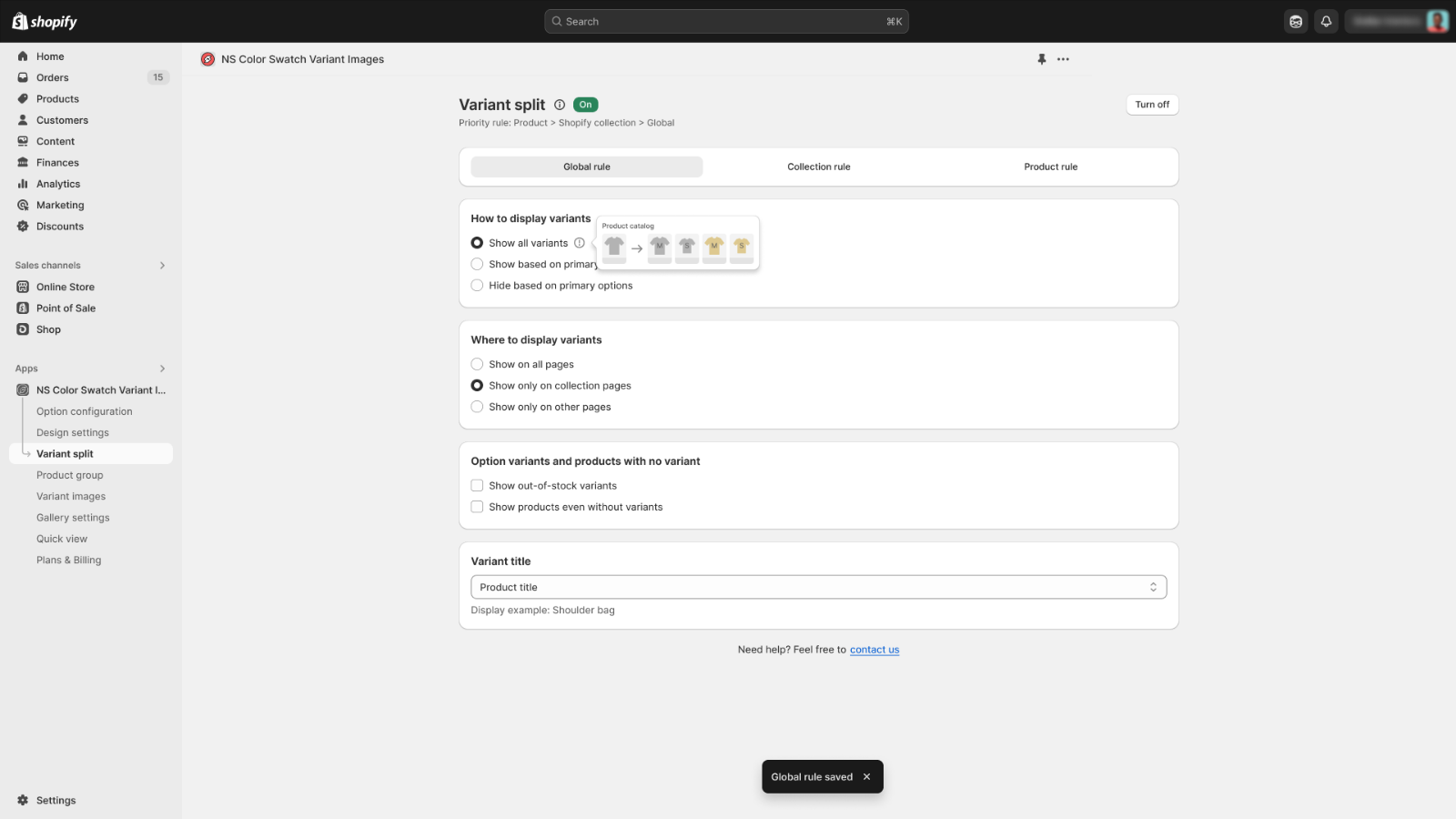Open Quick view submenu item
Viewport: 1456px width, 819px height.
[x=62, y=539]
